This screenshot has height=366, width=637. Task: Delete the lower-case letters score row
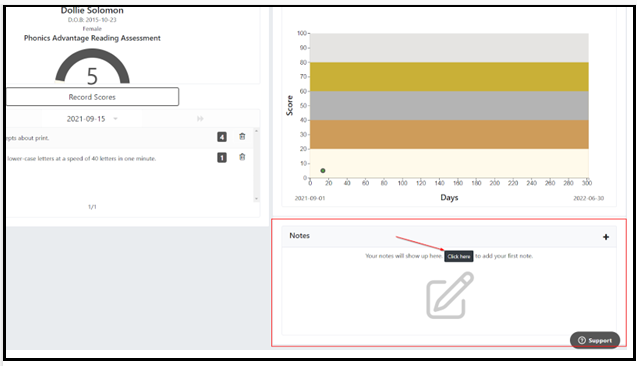point(242,157)
